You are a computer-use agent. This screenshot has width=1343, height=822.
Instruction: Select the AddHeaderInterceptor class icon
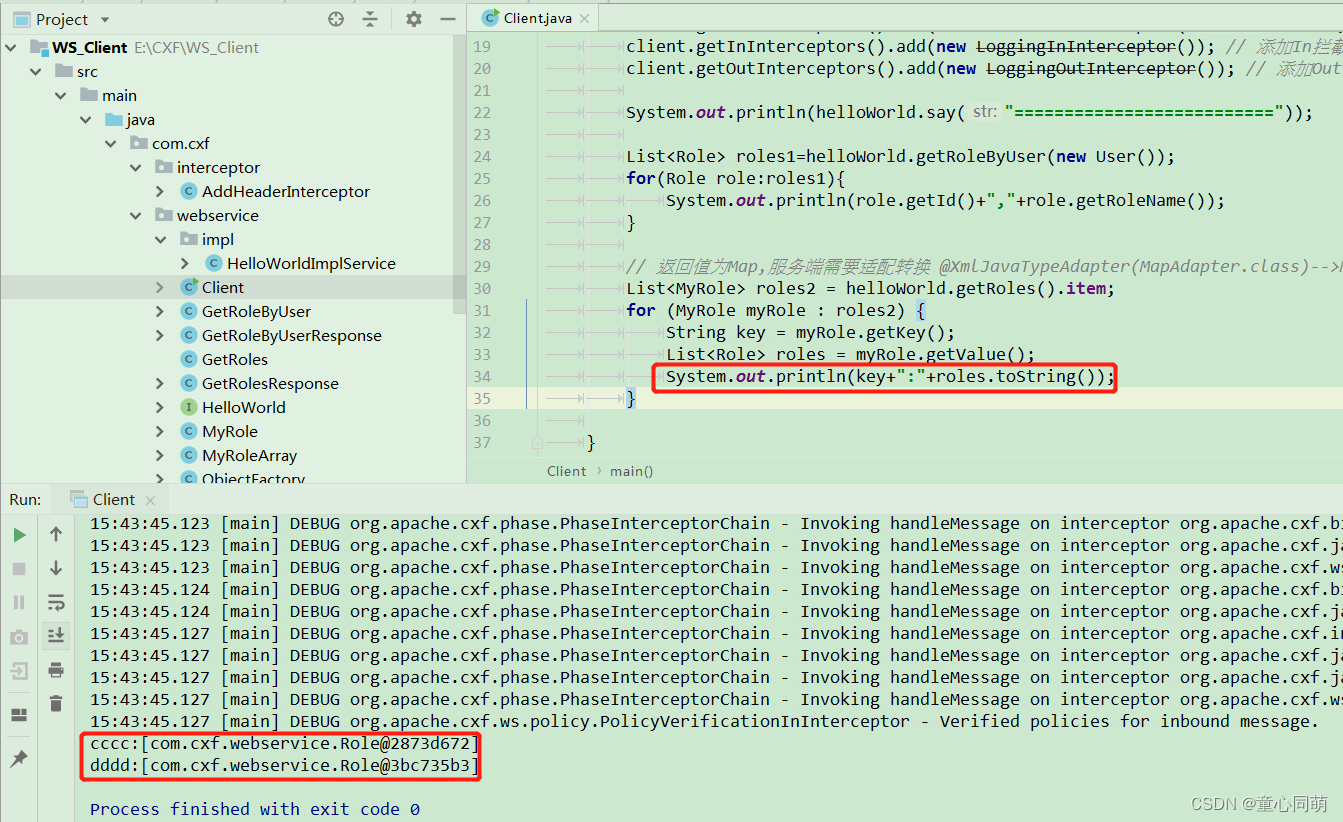pos(188,191)
